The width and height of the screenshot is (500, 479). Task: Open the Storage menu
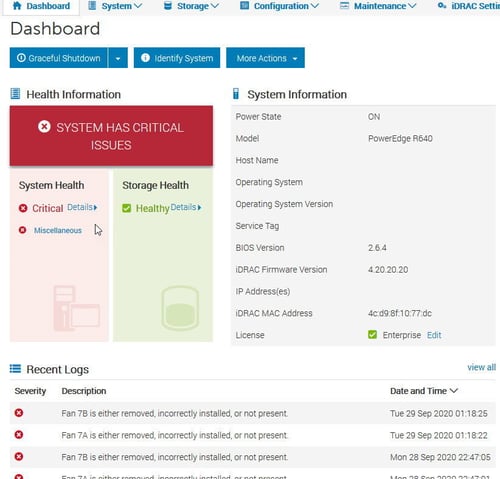point(192,6)
